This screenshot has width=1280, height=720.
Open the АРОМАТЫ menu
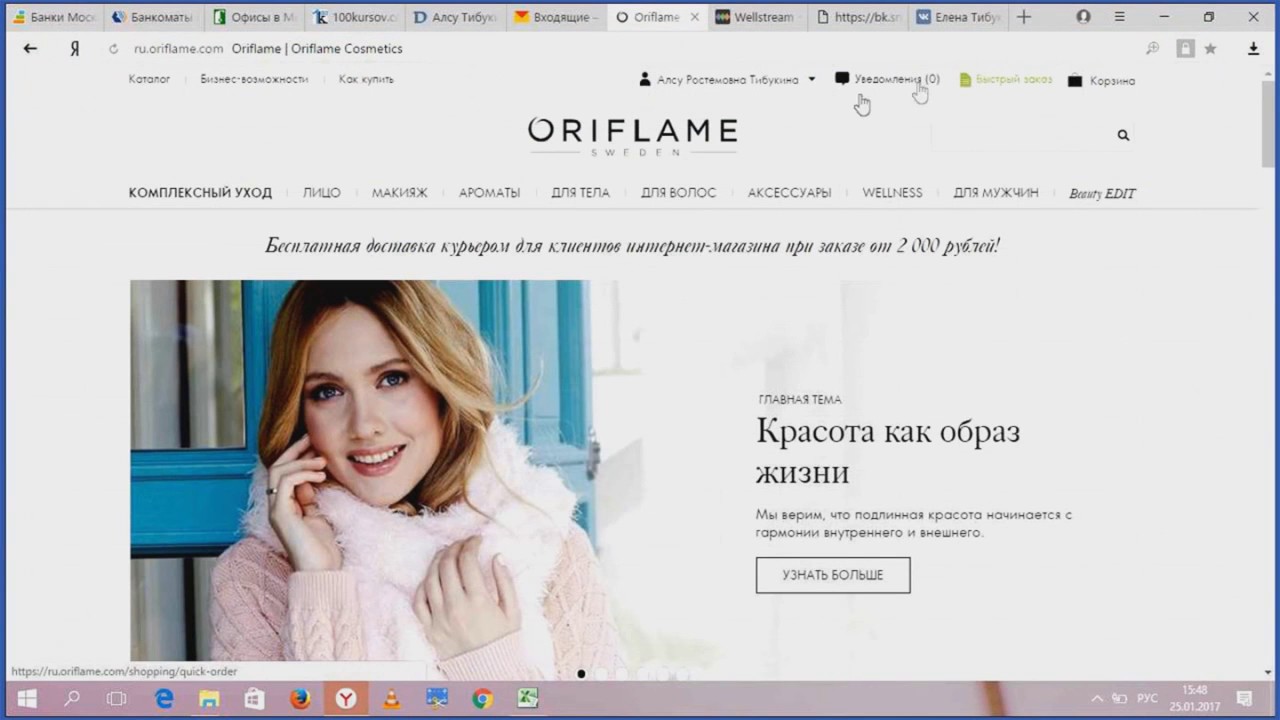tap(490, 193)
